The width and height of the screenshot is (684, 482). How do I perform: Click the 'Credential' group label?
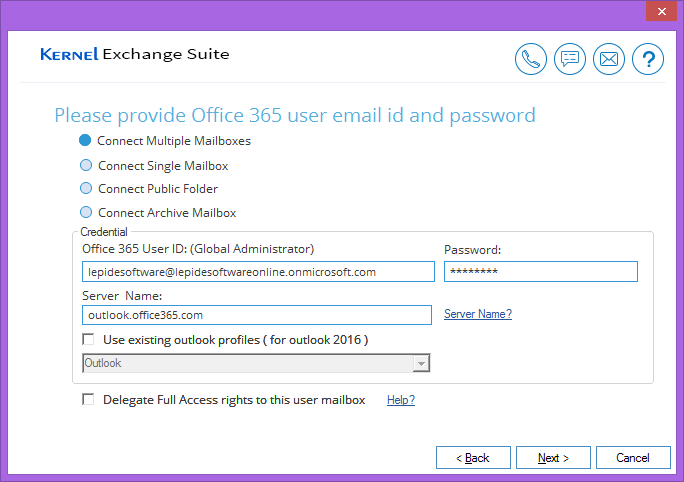pos(104,232)
